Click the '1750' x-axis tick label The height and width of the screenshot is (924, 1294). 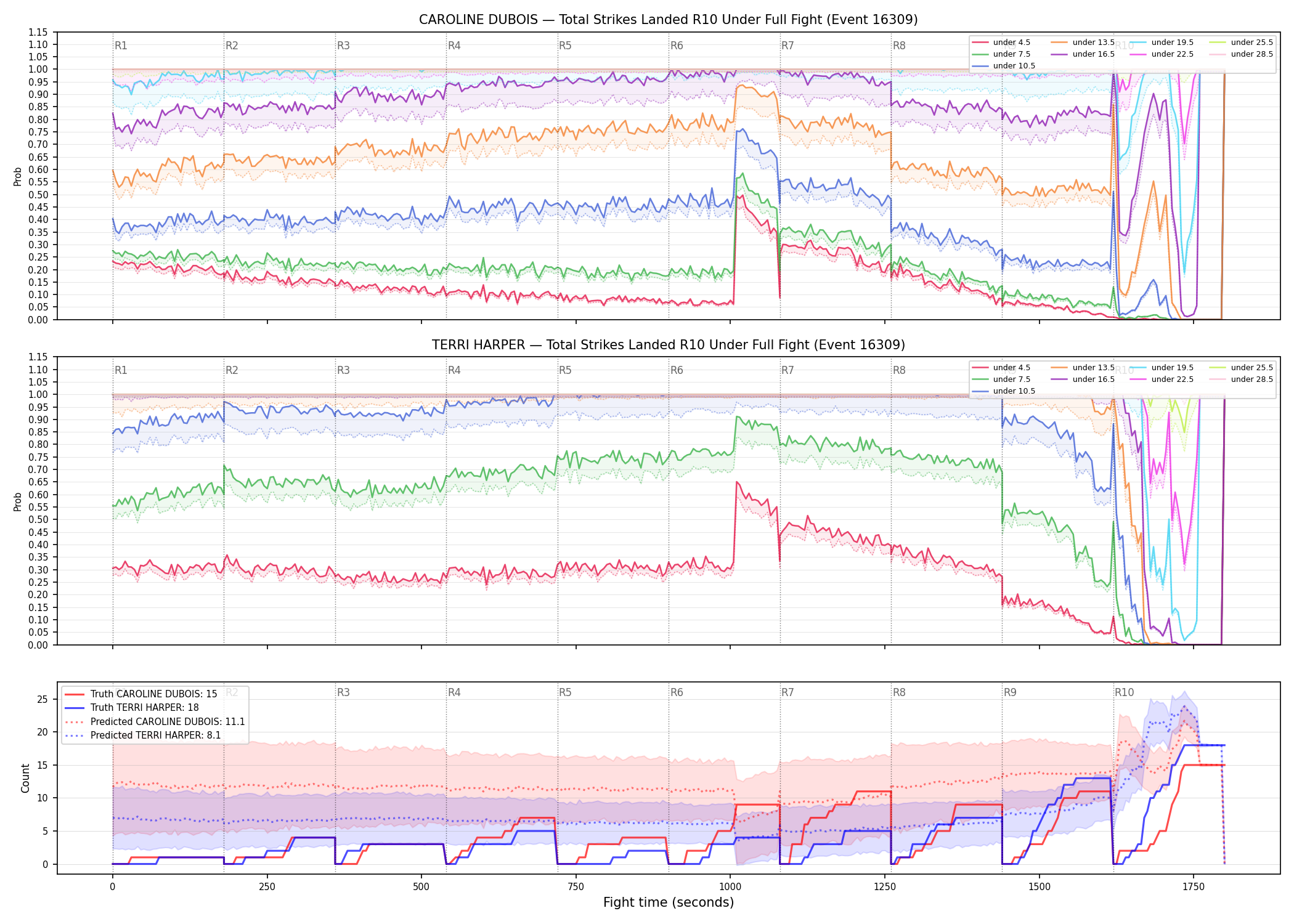[1194, 887]
